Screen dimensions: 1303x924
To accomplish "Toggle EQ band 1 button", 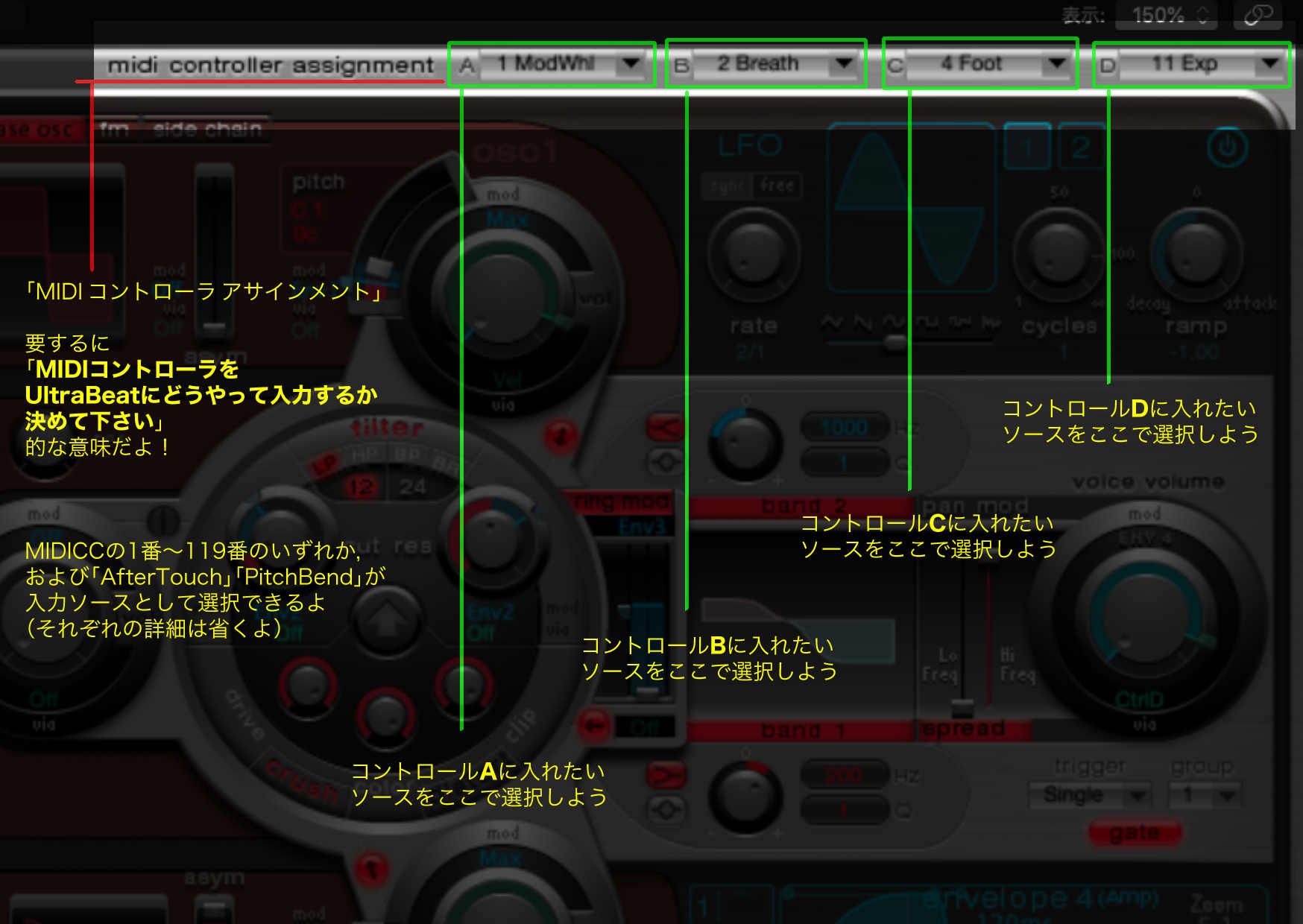I will pyautogui.click(x=801, y=730).
